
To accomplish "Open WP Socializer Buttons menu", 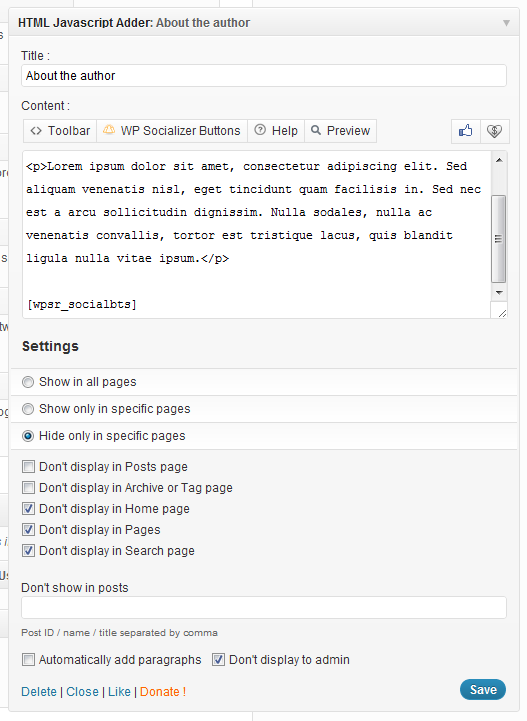I will (172, 131).
